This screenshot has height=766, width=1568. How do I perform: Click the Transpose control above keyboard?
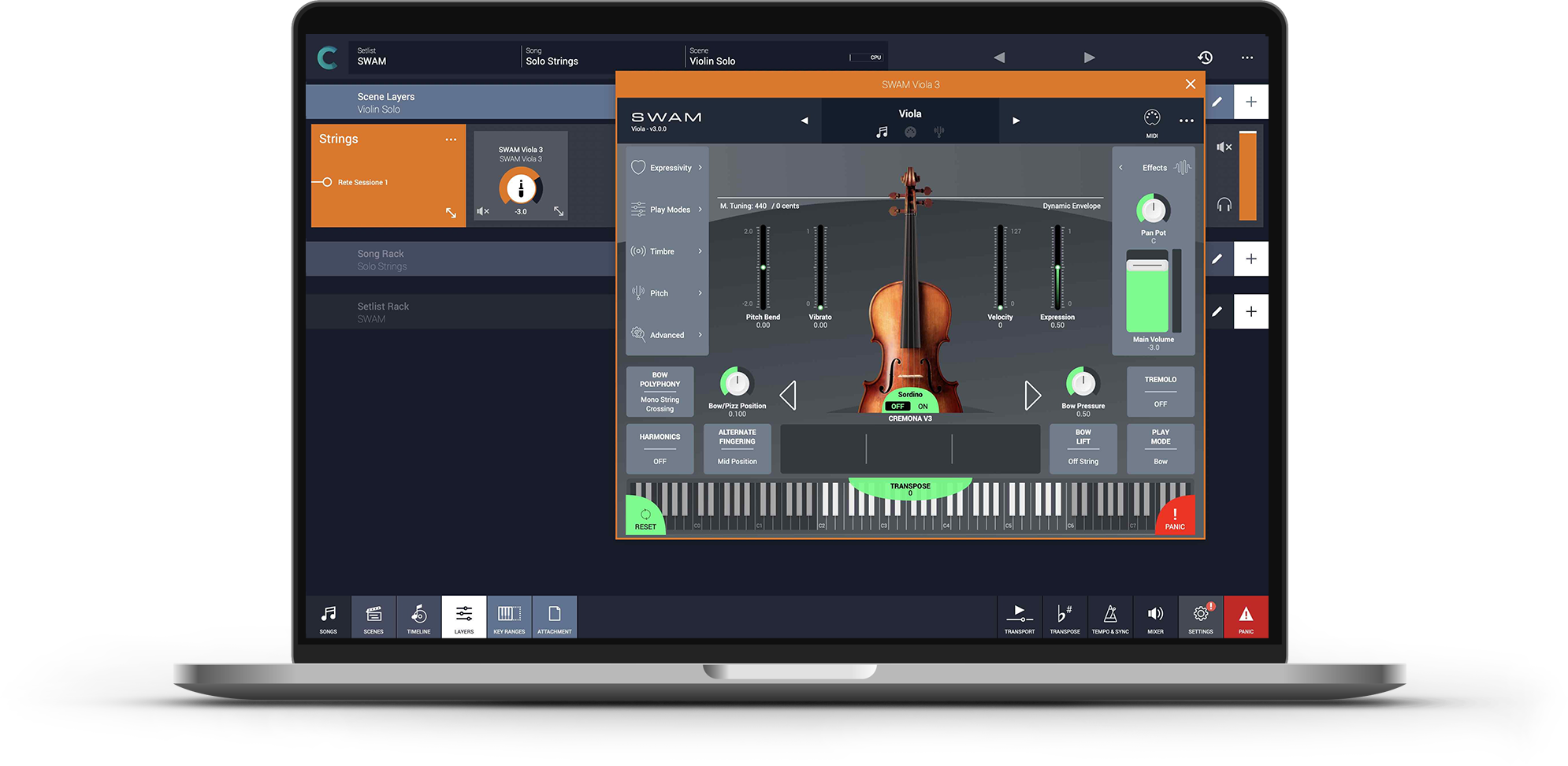(910, 488)
